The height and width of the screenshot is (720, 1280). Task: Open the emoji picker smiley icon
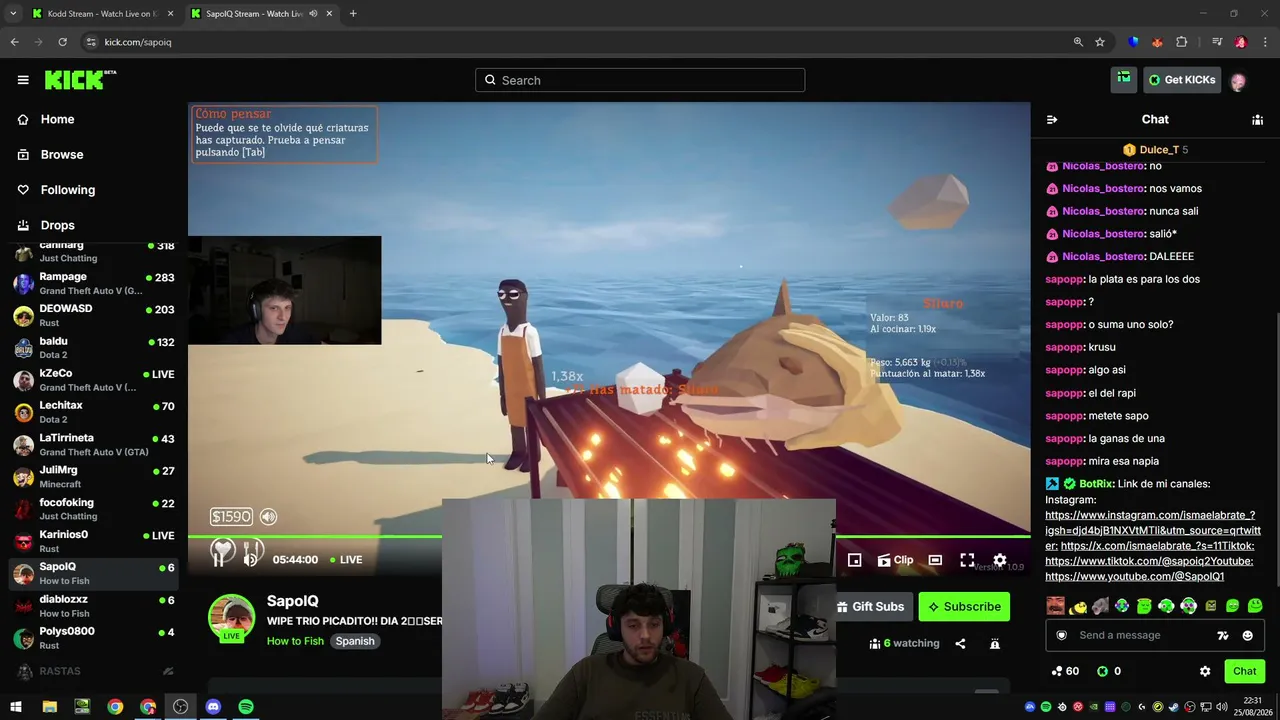click(x=1247, y=635)
